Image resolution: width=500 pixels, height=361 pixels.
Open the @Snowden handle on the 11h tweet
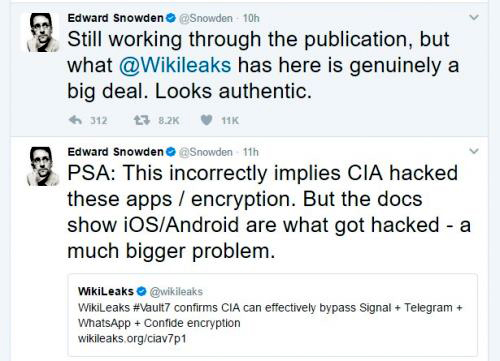(206, 152)
